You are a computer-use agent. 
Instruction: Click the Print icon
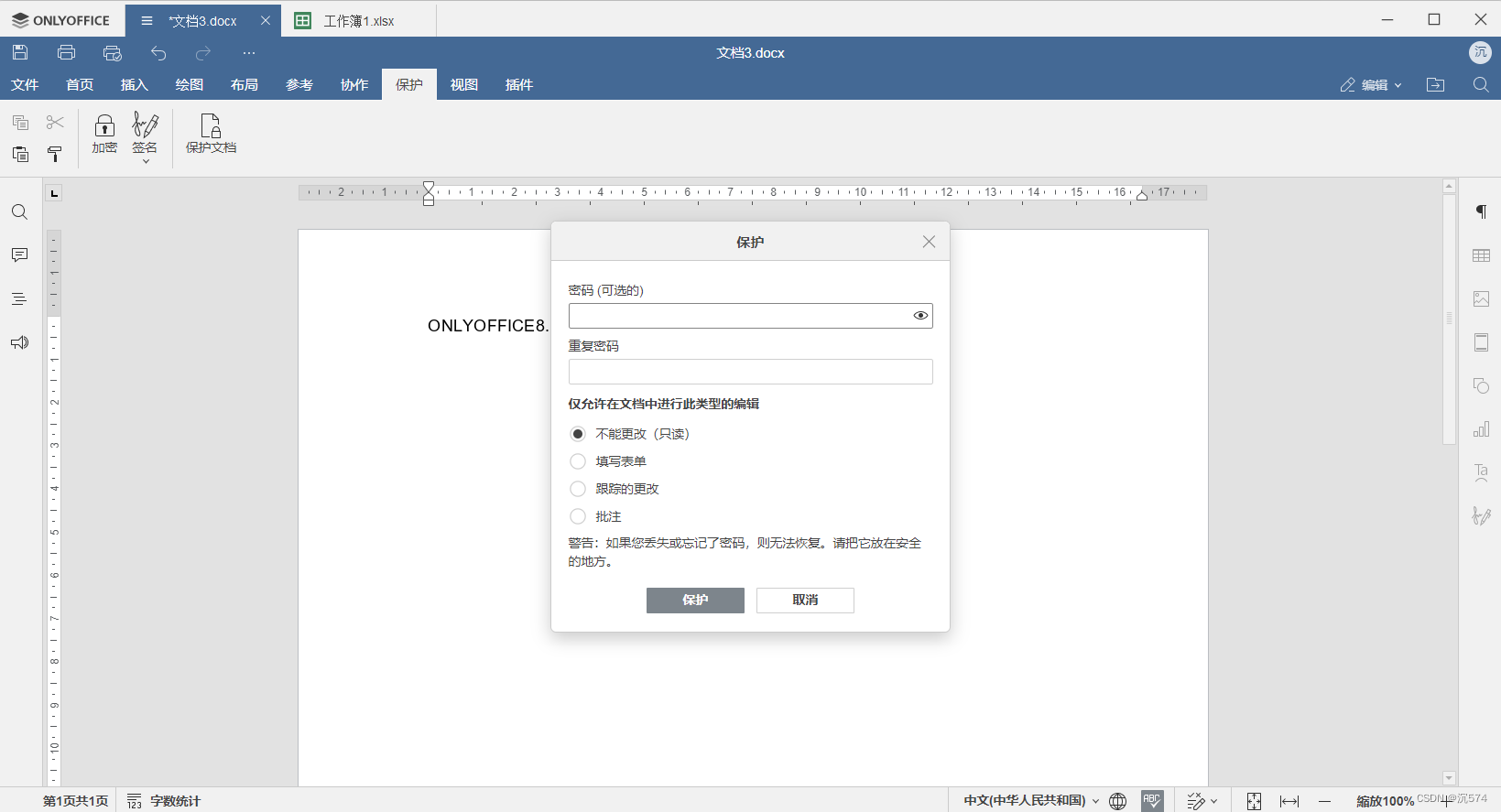coord(66,52)
